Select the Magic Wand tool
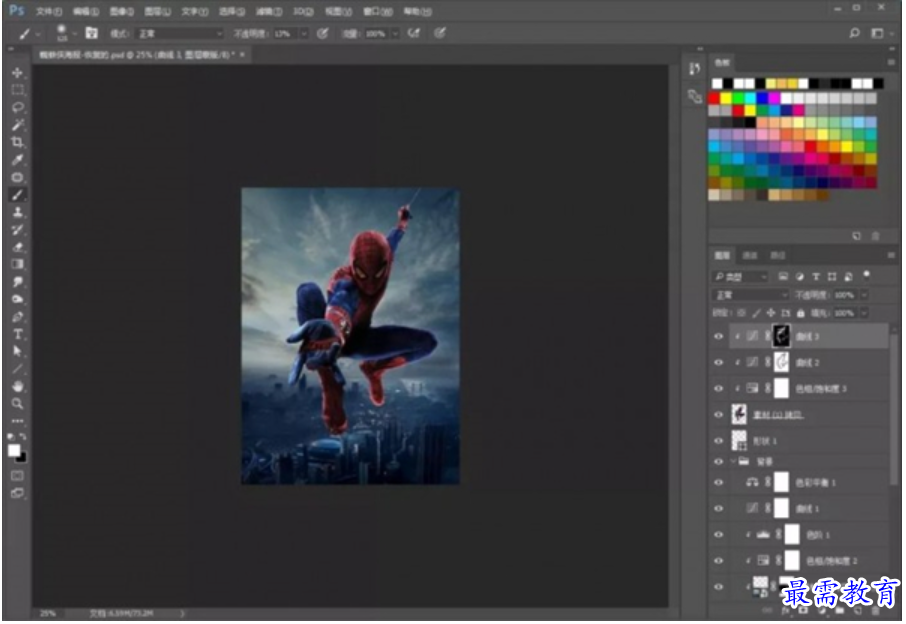906x624 pixels. pos(17,125)
